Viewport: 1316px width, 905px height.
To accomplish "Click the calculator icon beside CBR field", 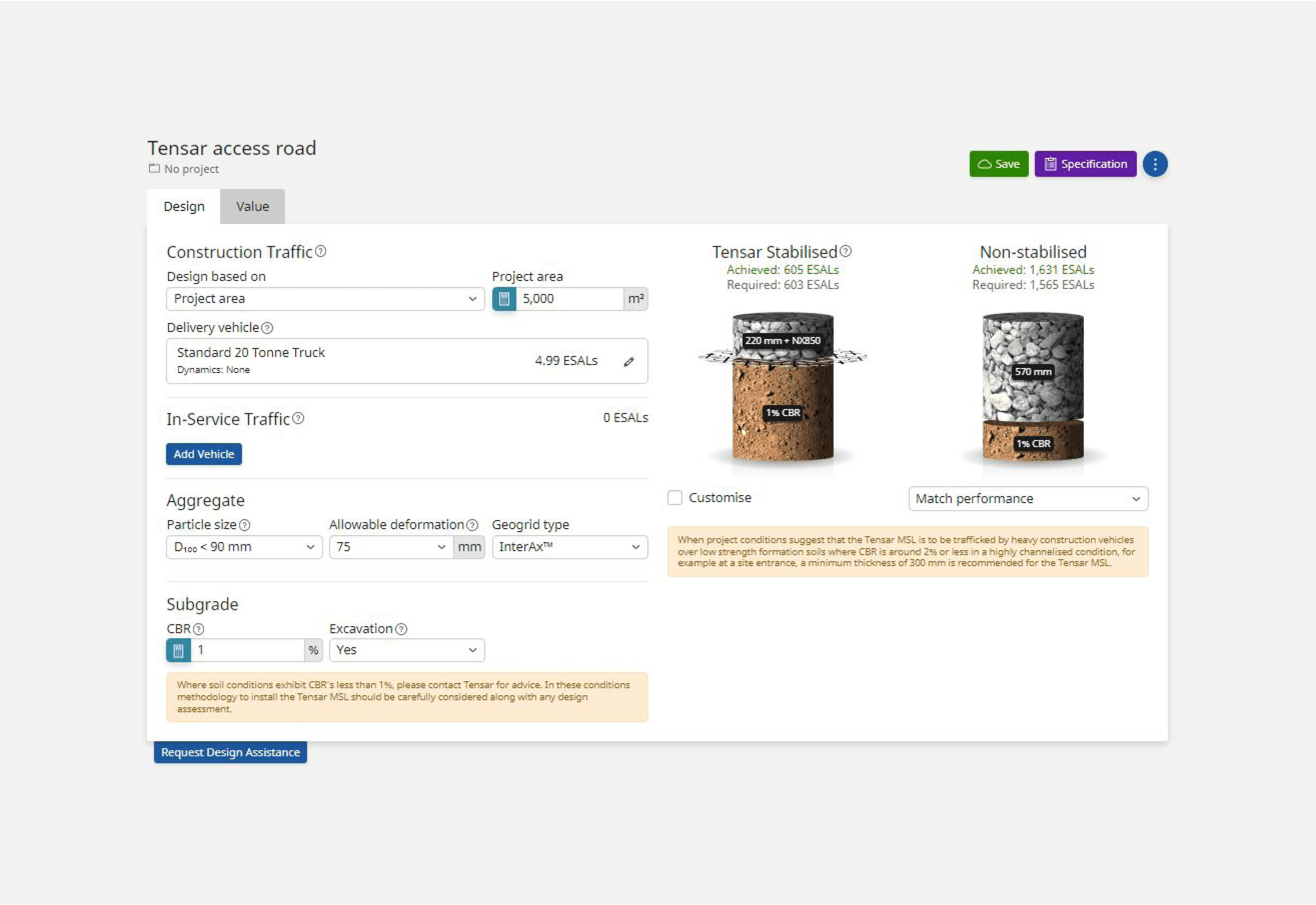I will [178, 650].
